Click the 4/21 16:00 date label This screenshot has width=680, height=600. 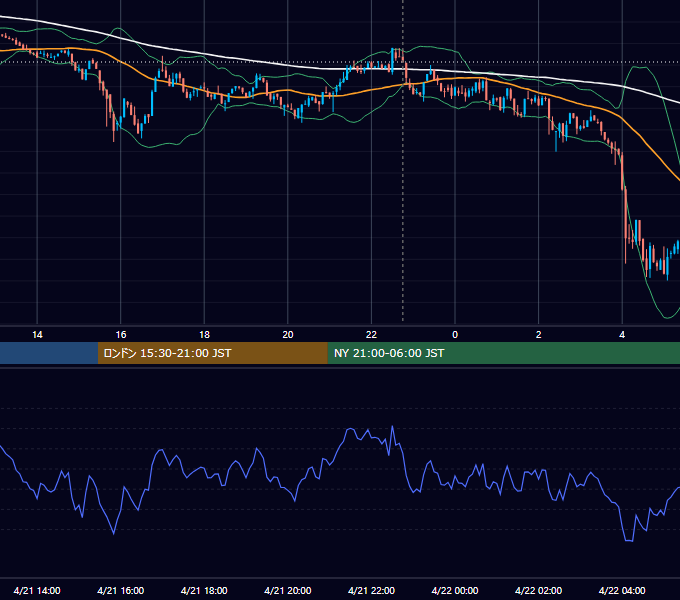[121, 590]
